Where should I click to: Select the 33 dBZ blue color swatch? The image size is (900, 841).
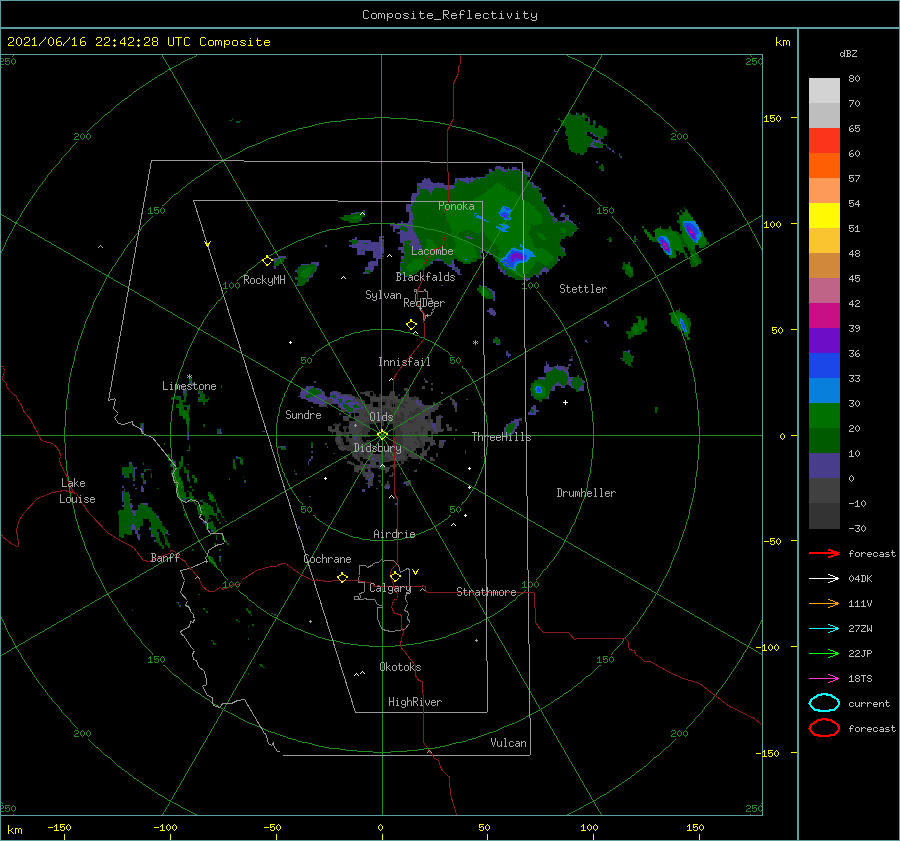click(824, 390)
